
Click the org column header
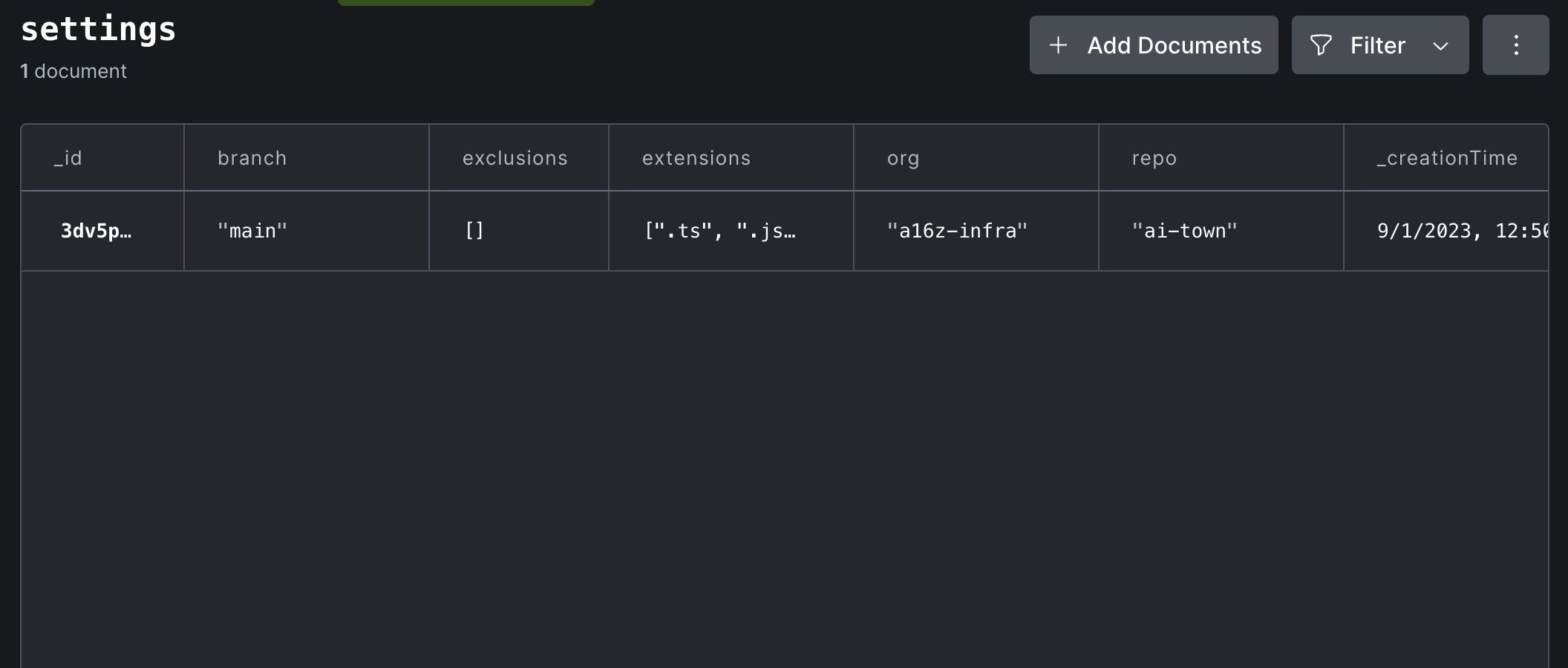pos(903,158)
